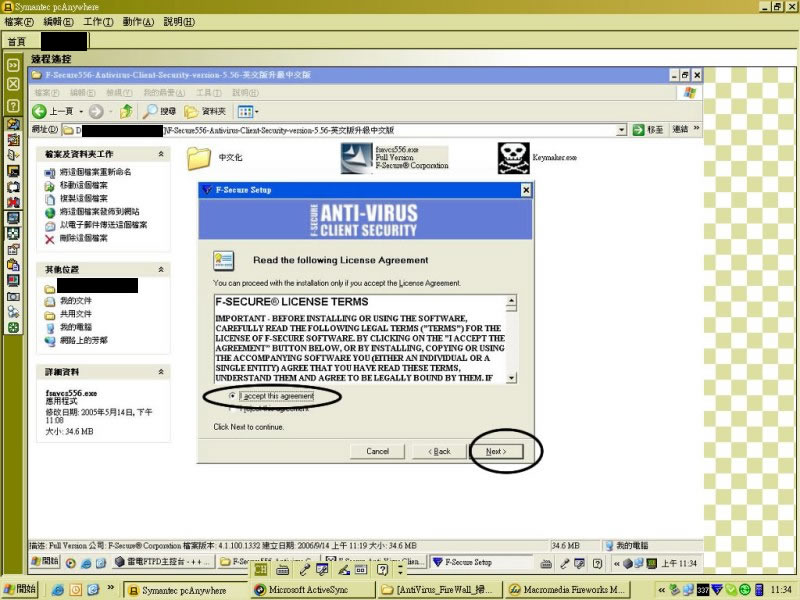
Task: Open 我的文件 in 其他位置 panel
Action: click(x=76, y=301)
